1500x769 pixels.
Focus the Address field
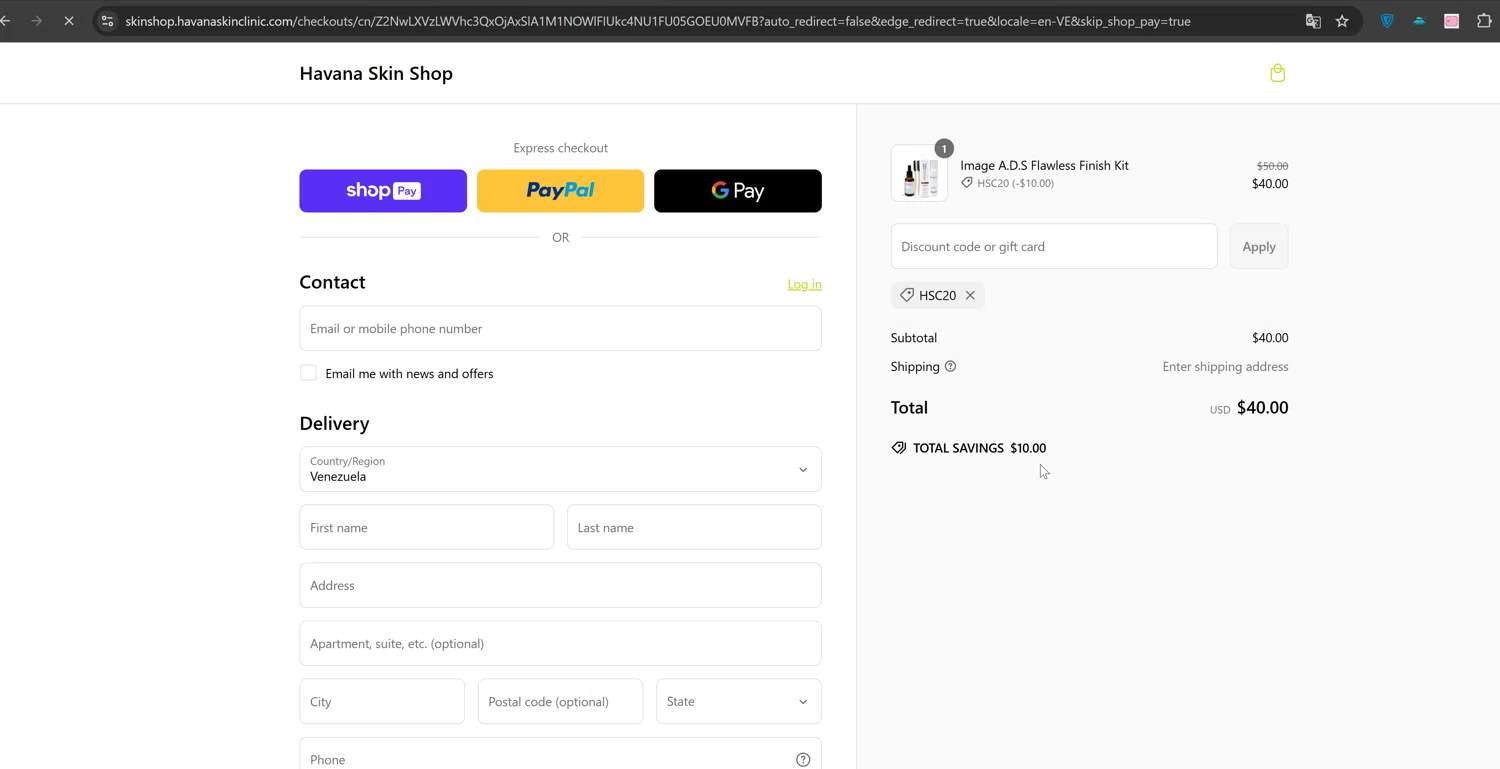[x=560, y=585]
